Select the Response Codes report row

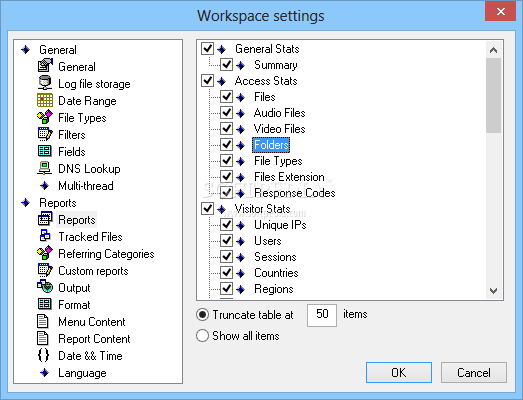pos(295,193)
